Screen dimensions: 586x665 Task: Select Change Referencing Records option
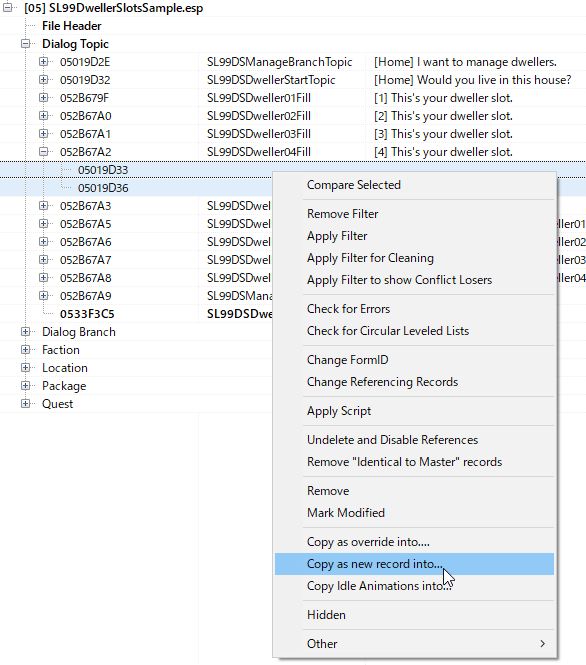(414, 382)
